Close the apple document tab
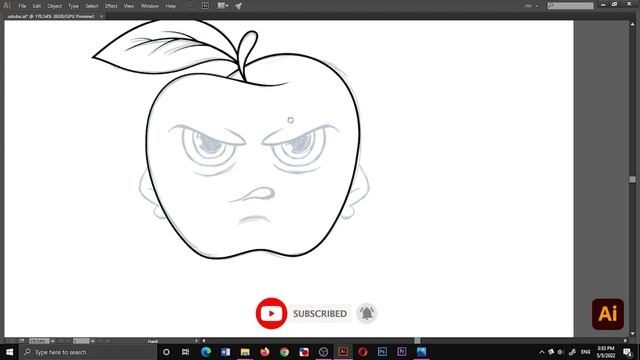 [102, 16]
